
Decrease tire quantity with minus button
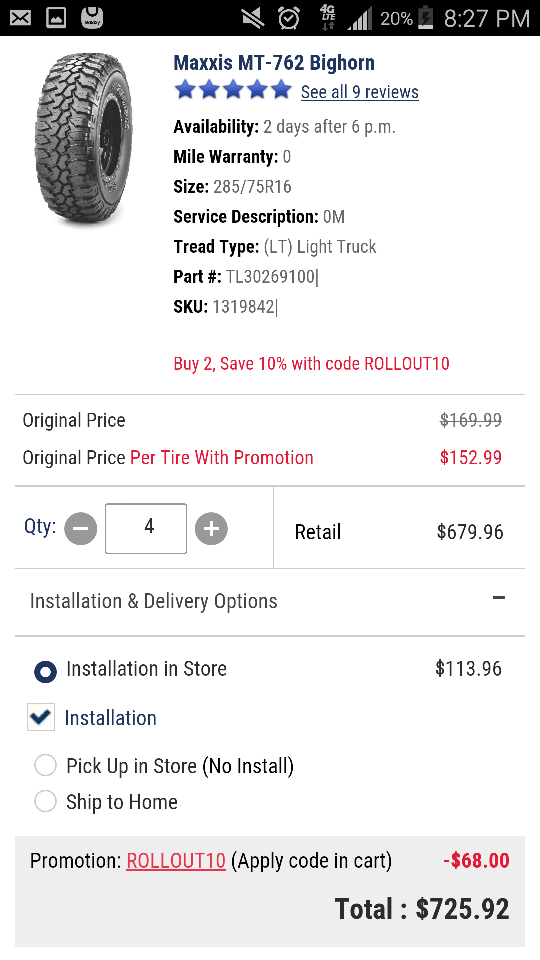(x=81, y=528)
